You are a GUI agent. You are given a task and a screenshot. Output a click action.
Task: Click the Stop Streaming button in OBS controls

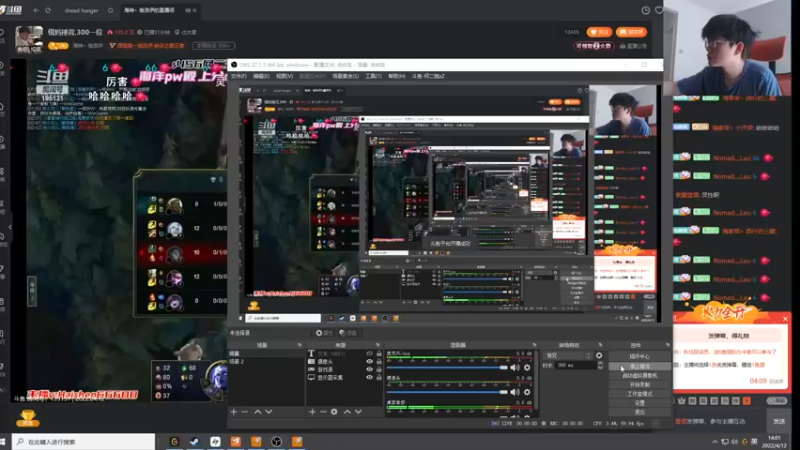pyautogui.click(x=639, y=366)
